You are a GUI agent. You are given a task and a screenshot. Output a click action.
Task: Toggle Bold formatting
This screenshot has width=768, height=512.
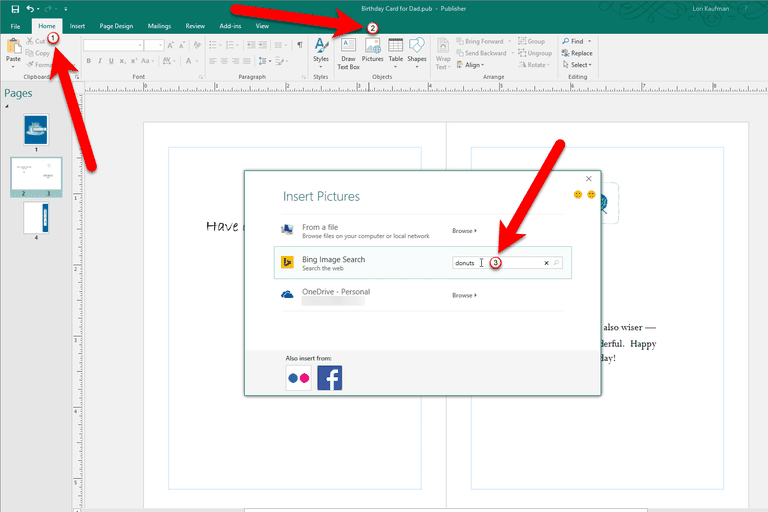point(89,61)
